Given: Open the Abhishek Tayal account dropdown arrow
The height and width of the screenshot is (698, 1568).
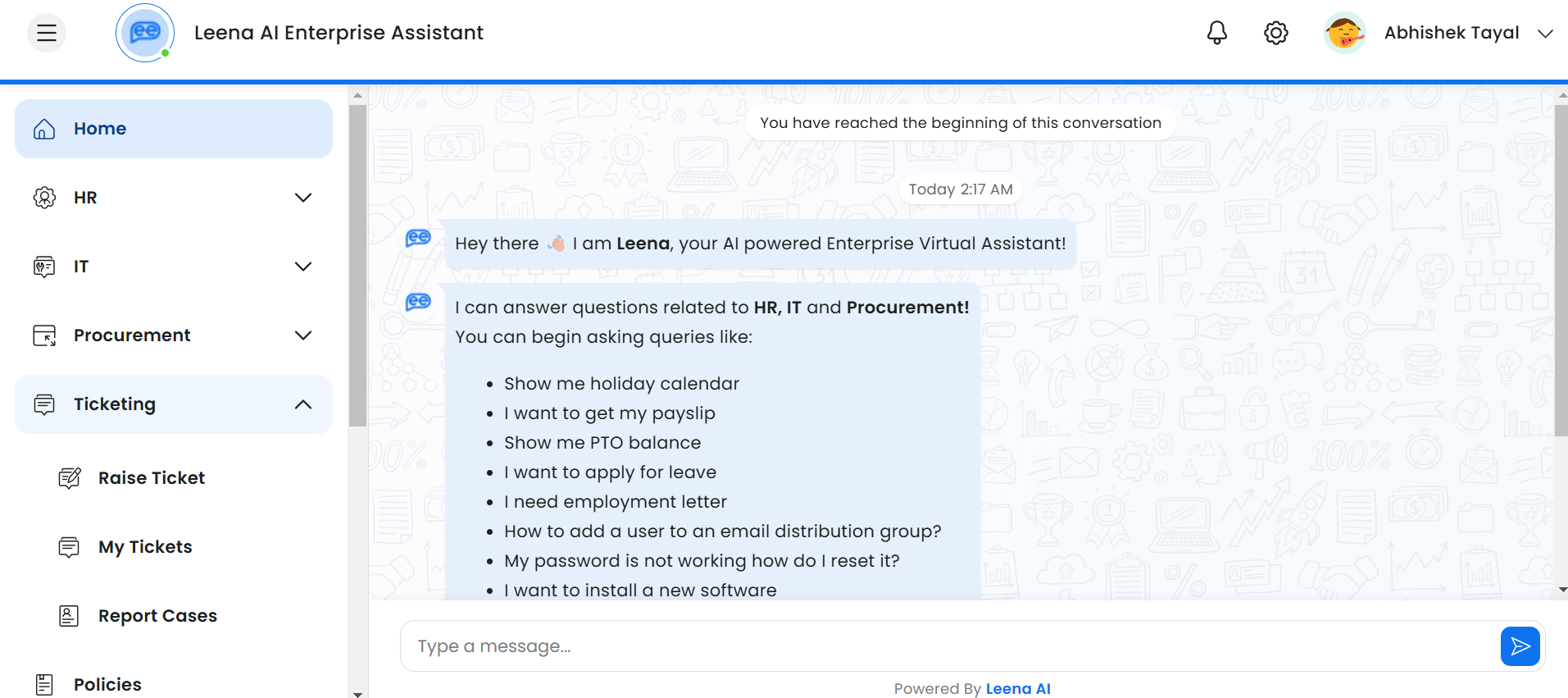Looking at the screenshot, I should (x=1545, y=34).
